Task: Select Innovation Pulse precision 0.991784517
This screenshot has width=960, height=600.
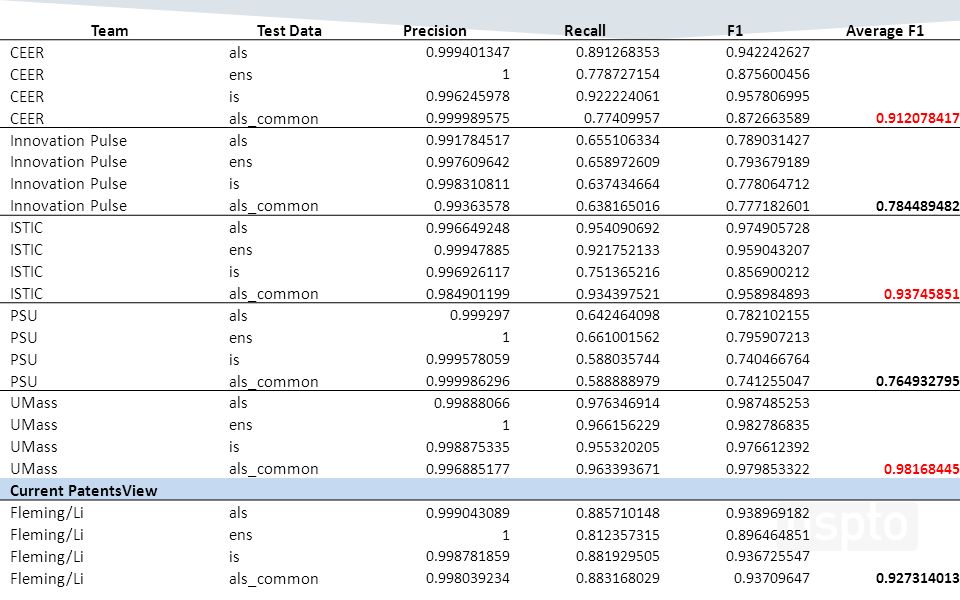Action: pyautogui.click(x=468, y=140)
